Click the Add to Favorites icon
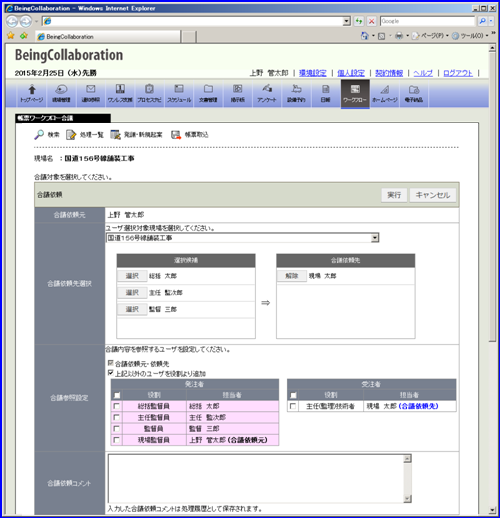This screenshot has width=500, height=518. click(x=23, y=36)
